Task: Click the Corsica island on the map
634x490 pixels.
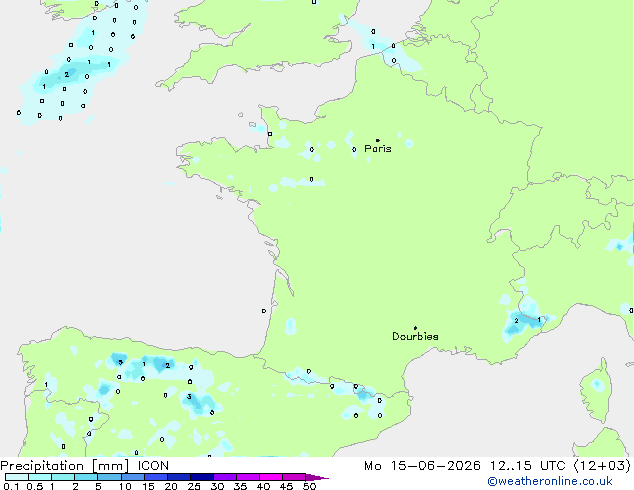Action: tap(596, 390)
